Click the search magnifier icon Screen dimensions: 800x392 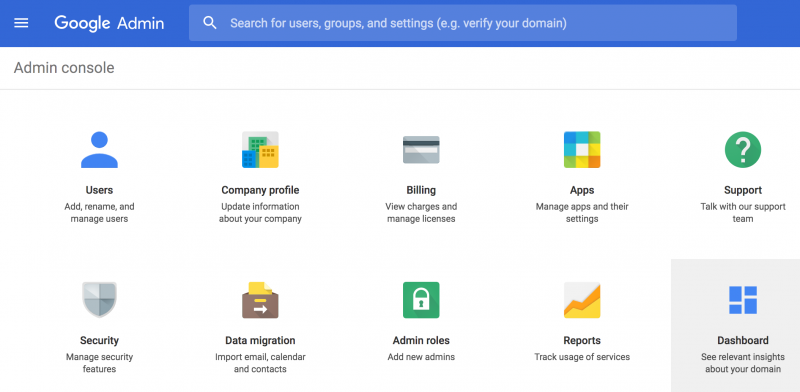[209, 23]
